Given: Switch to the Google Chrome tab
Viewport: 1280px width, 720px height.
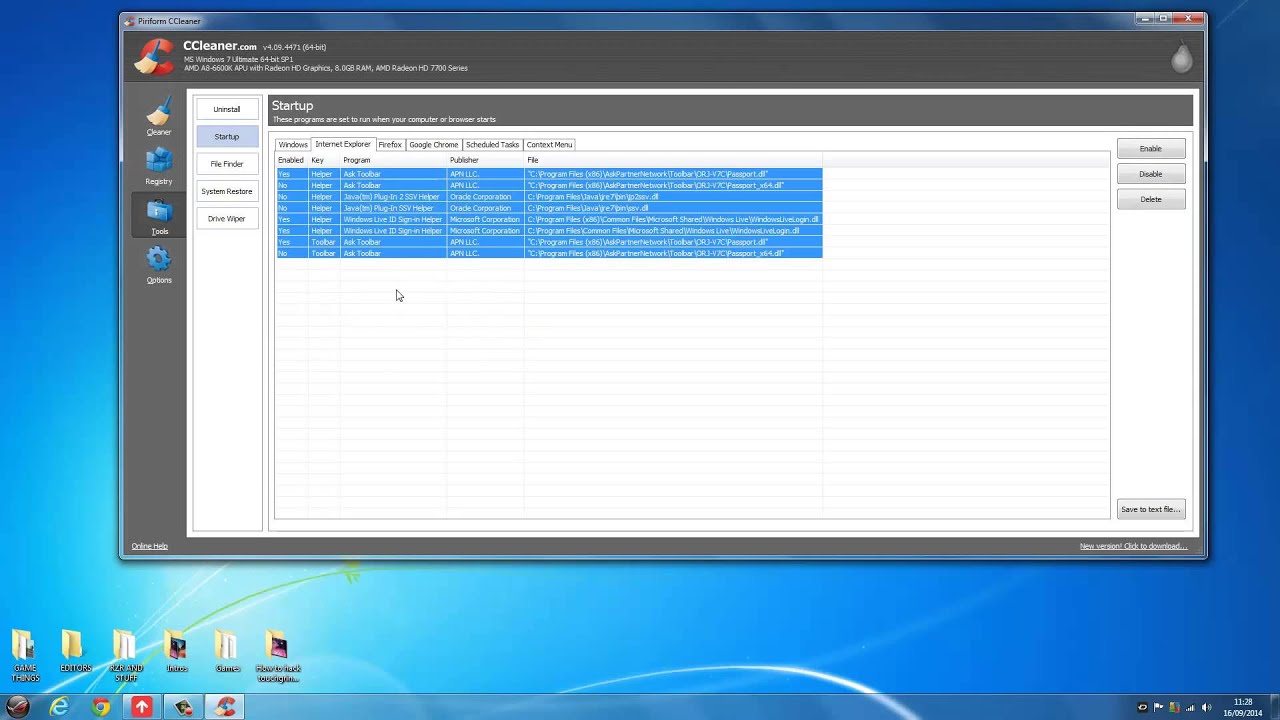Looking at the screenshot, I should [x=433, y=144].
